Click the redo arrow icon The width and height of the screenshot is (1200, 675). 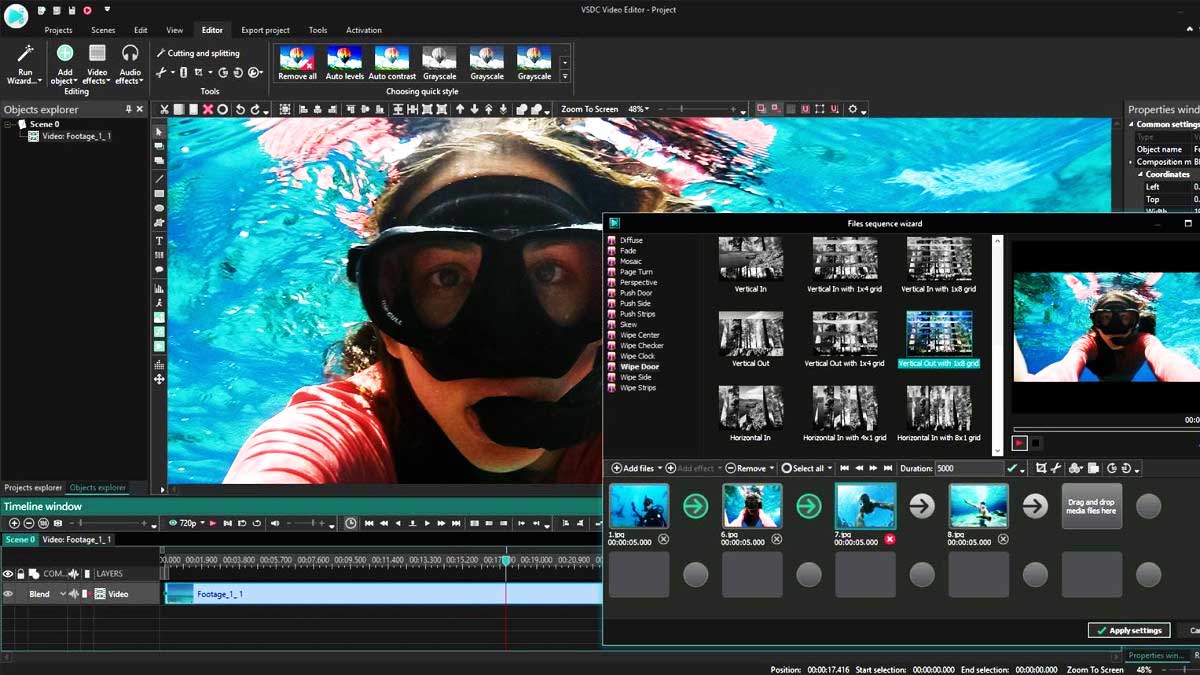click(255, 109)
